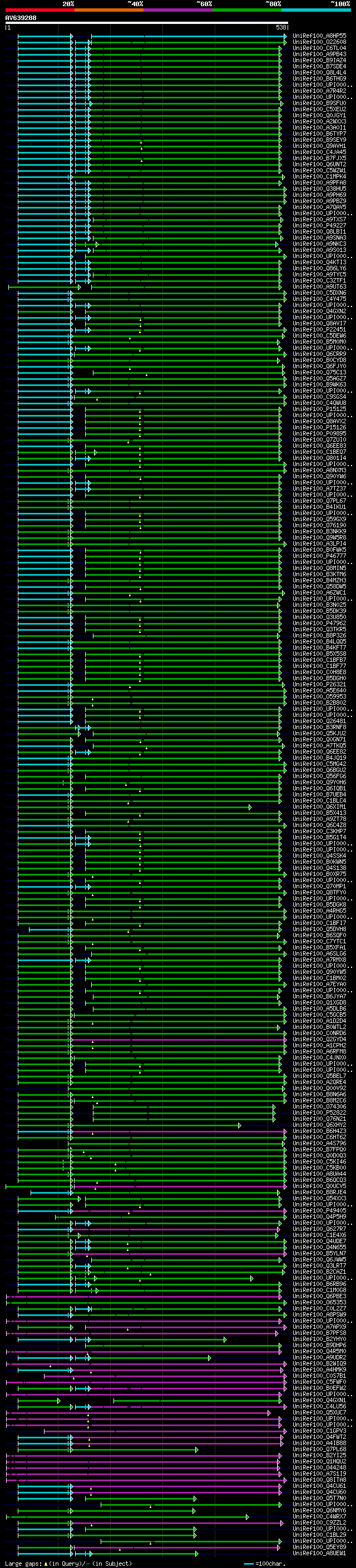Screen dimensions: 356x1568
Task: Select the UniRef100_A8UA44 label
Action: (x=319, y=1174)
